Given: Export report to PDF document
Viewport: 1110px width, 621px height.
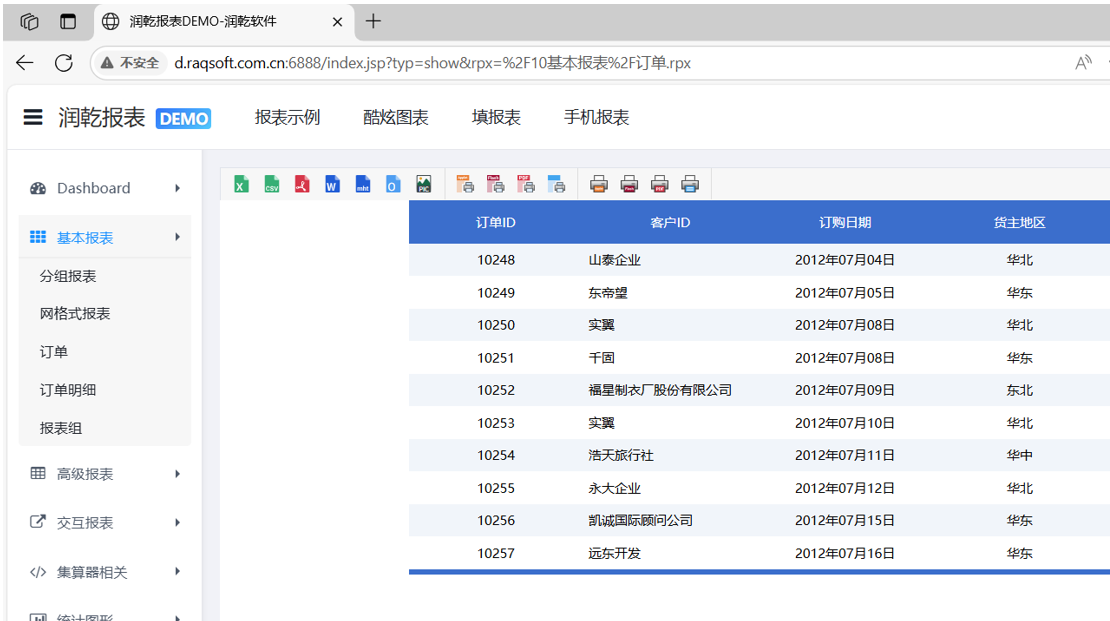Looking at the screenshot, I should coord(302,184).
